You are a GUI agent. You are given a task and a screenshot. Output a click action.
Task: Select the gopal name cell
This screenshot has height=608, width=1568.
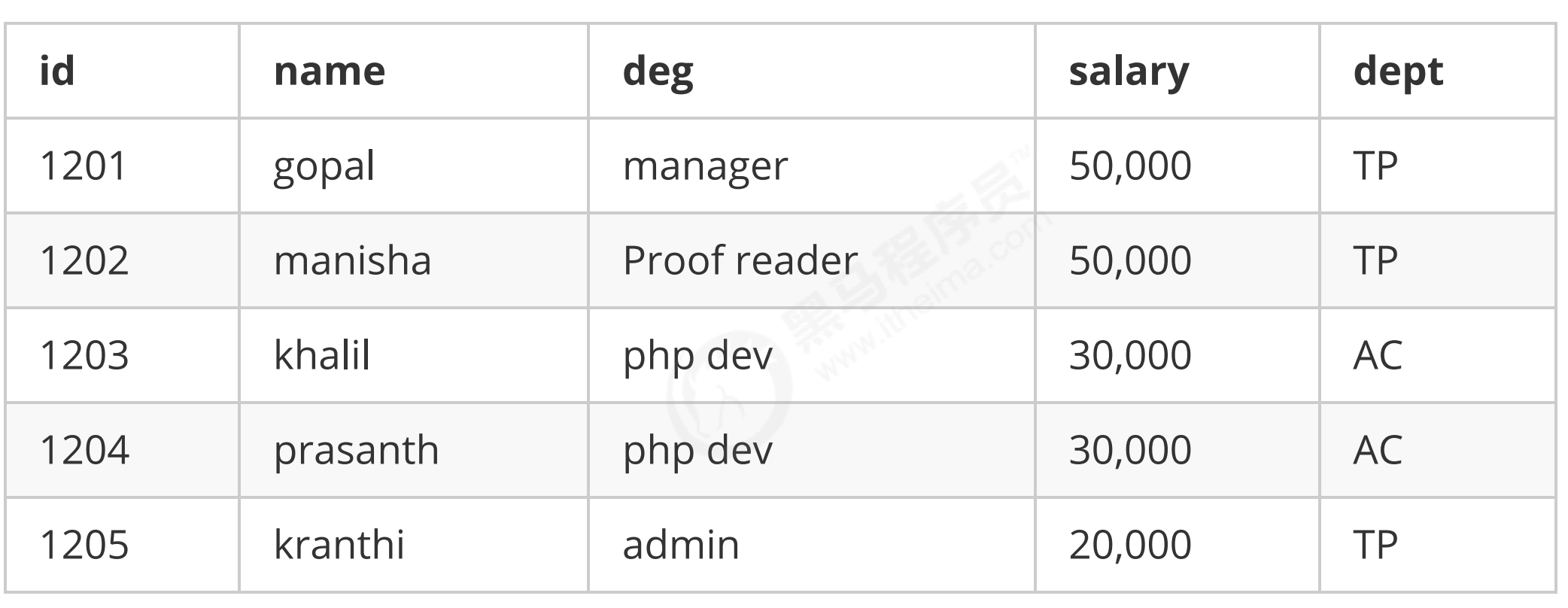coord(413,166)
